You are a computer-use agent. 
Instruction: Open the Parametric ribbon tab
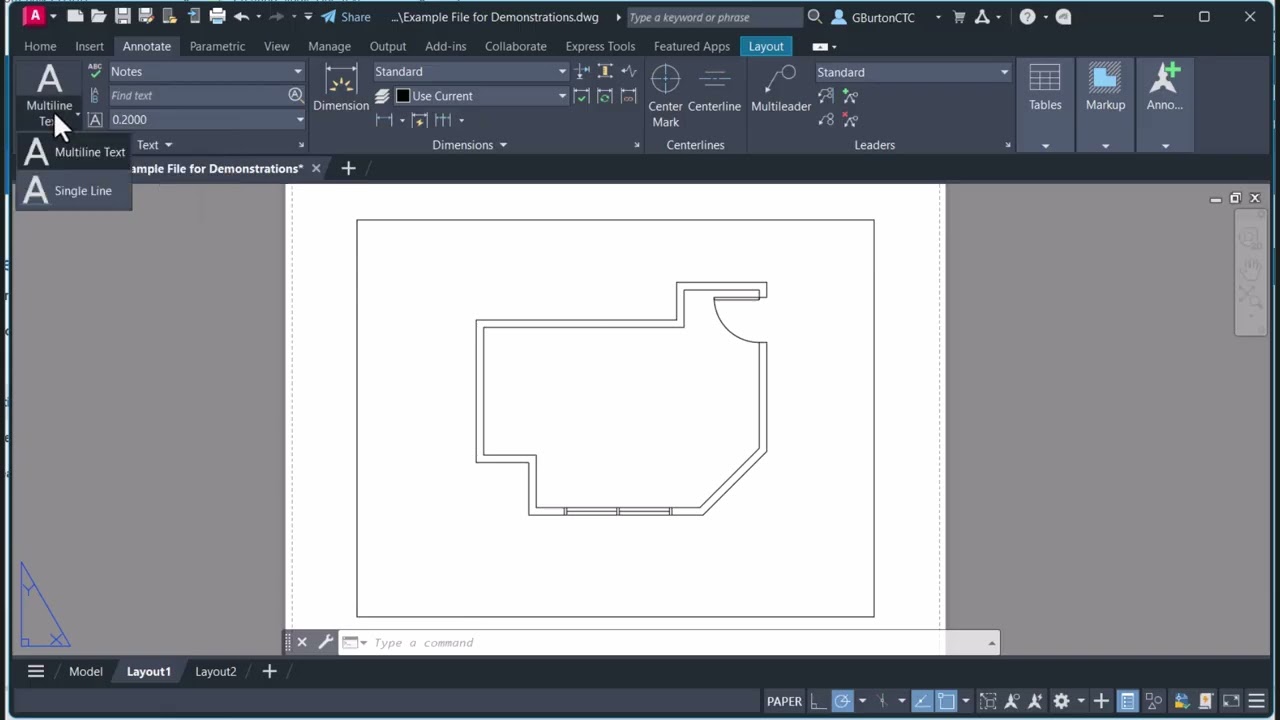coord(217,46)
